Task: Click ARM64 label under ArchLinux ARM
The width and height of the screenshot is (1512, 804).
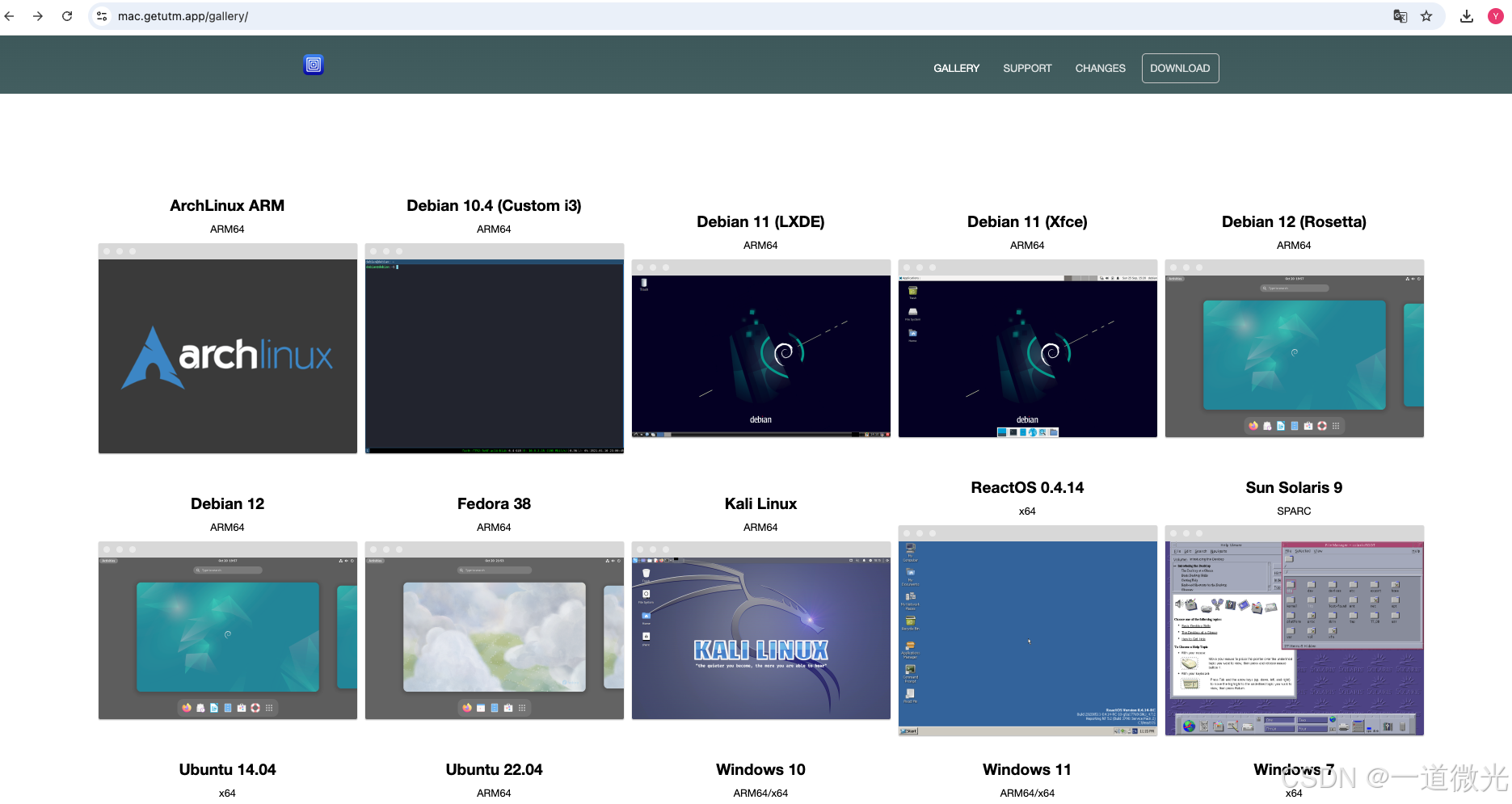Action: [227, 229]
